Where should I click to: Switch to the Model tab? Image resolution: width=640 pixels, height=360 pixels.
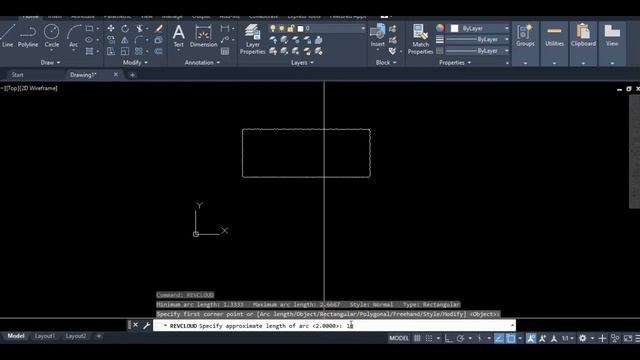pos(16,336)
